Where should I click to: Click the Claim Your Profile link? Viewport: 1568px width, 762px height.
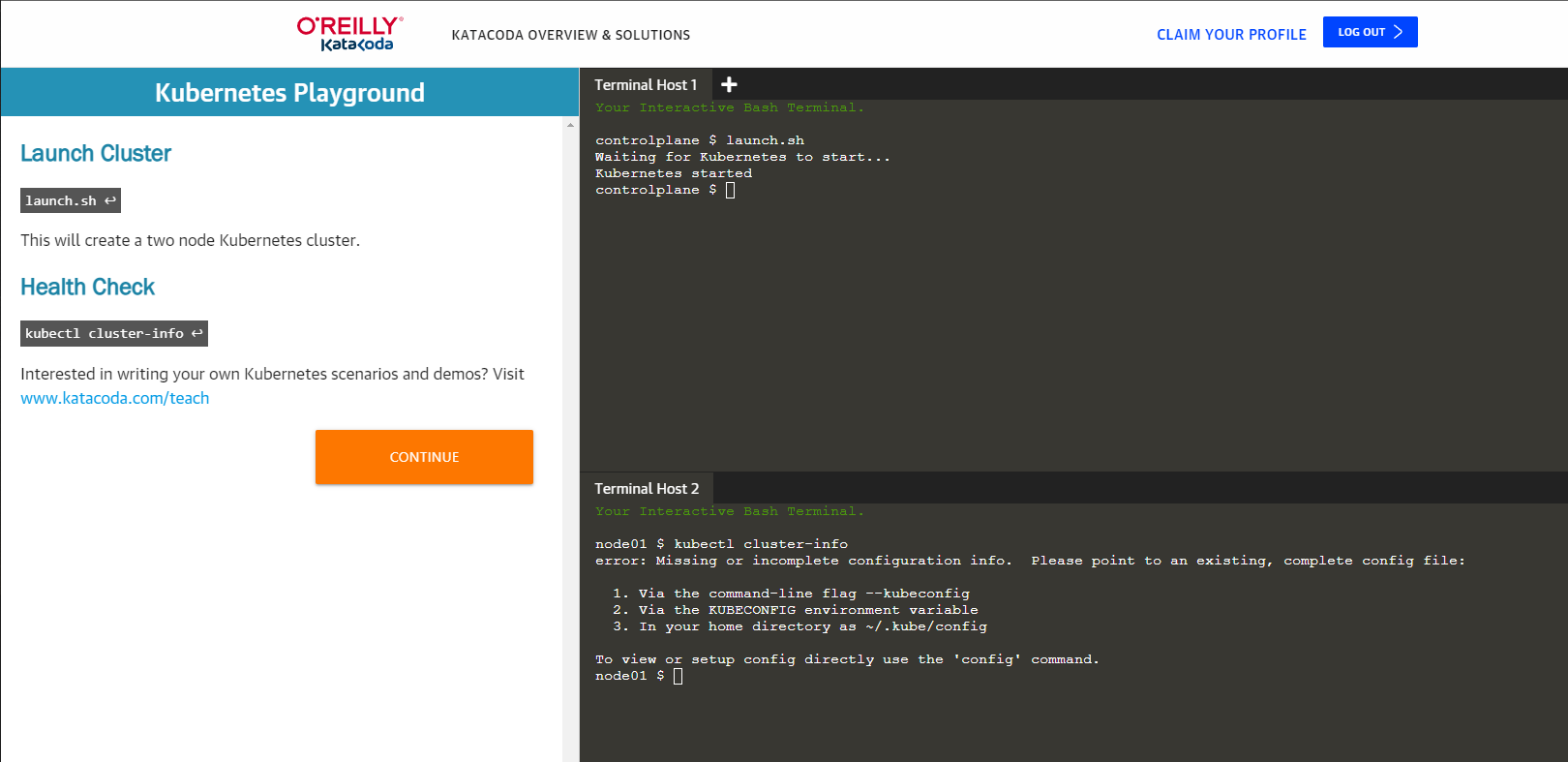[1231, 35]
